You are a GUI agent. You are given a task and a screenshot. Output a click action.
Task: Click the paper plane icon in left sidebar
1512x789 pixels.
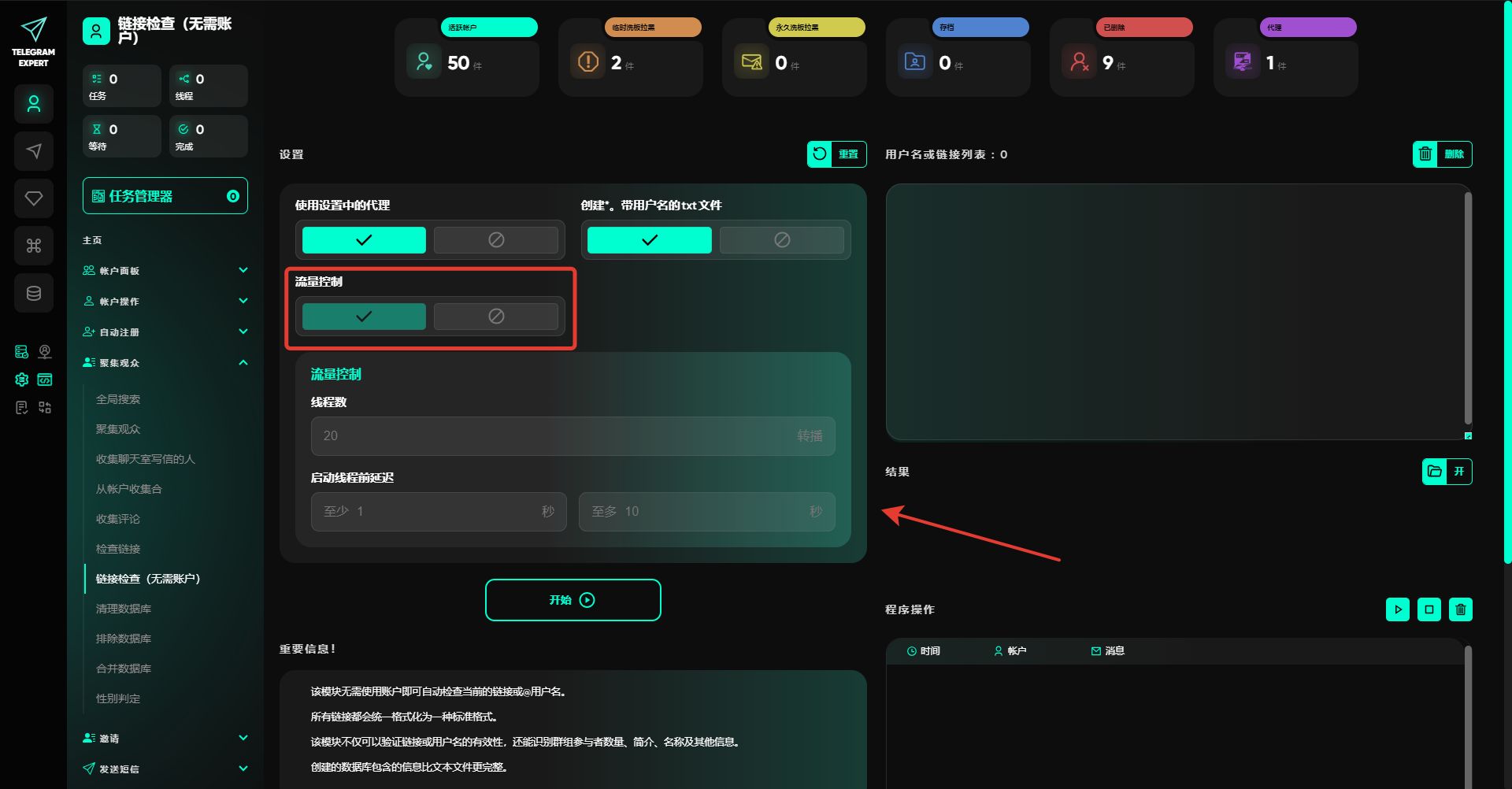(x=34, y=151)
